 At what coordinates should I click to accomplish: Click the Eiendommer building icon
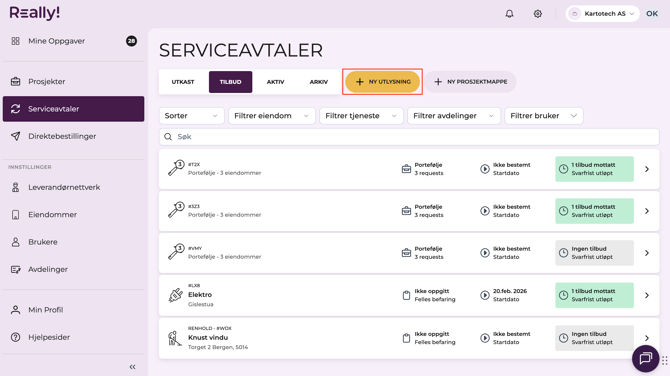(15, 214)
